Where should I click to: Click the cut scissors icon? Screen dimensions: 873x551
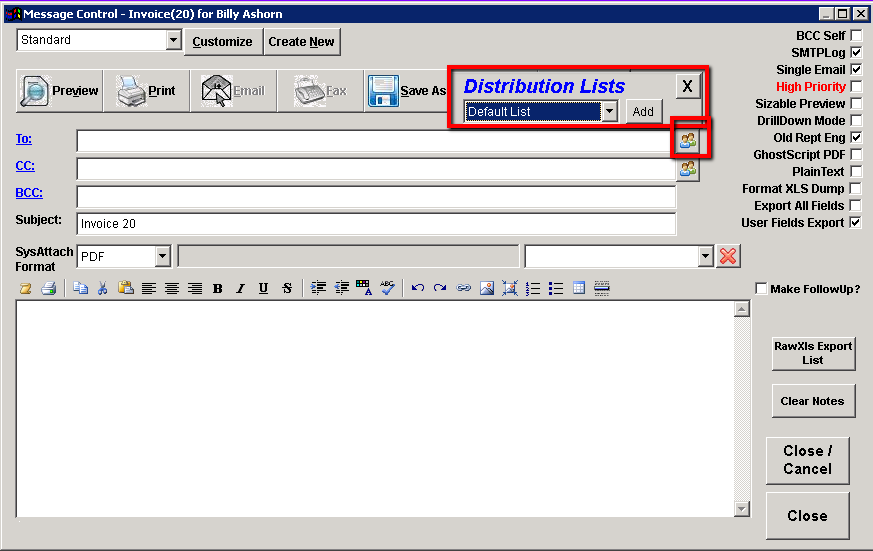102,288
